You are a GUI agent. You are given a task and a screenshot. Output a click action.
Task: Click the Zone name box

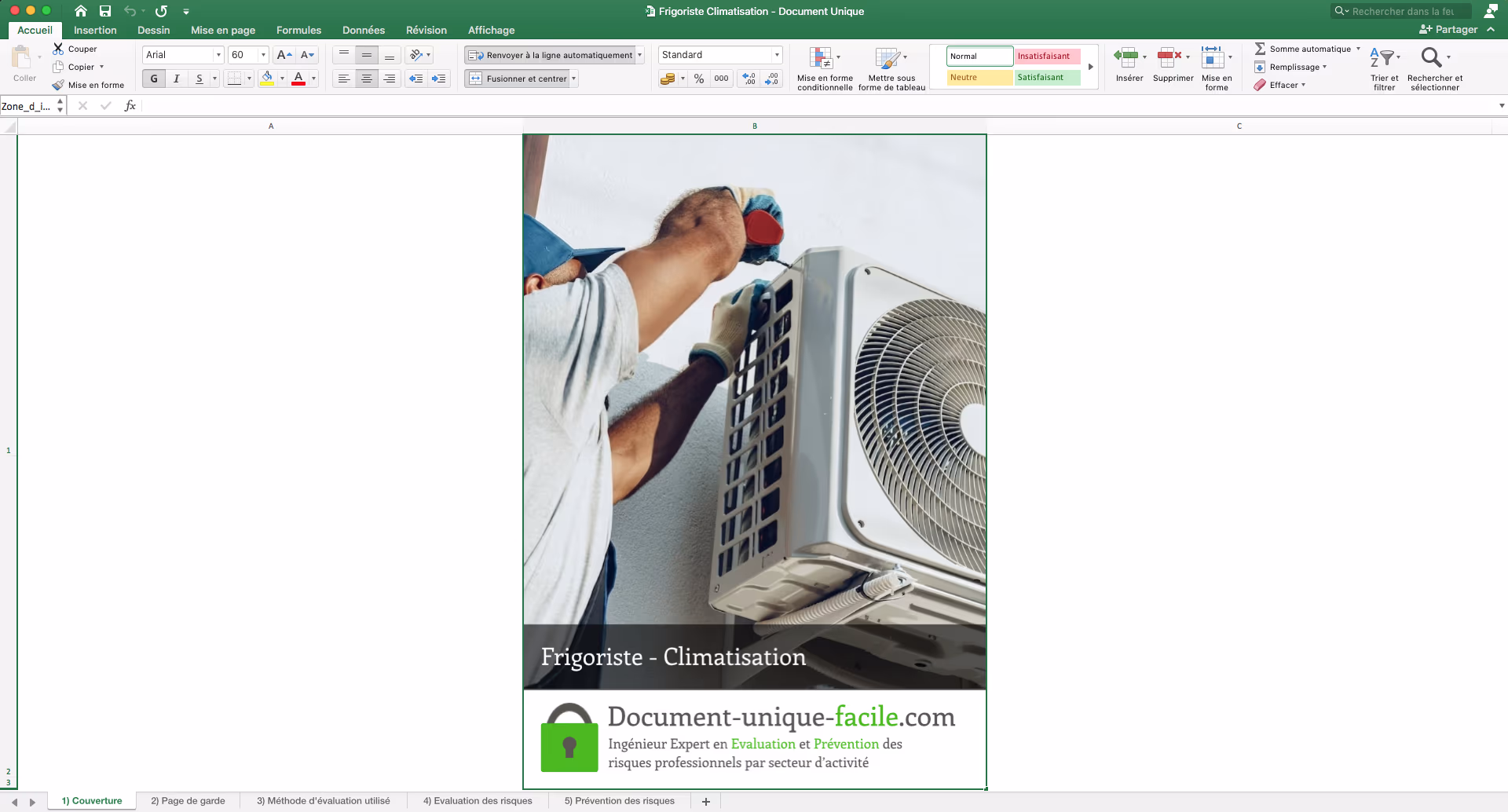click(27, 106)
